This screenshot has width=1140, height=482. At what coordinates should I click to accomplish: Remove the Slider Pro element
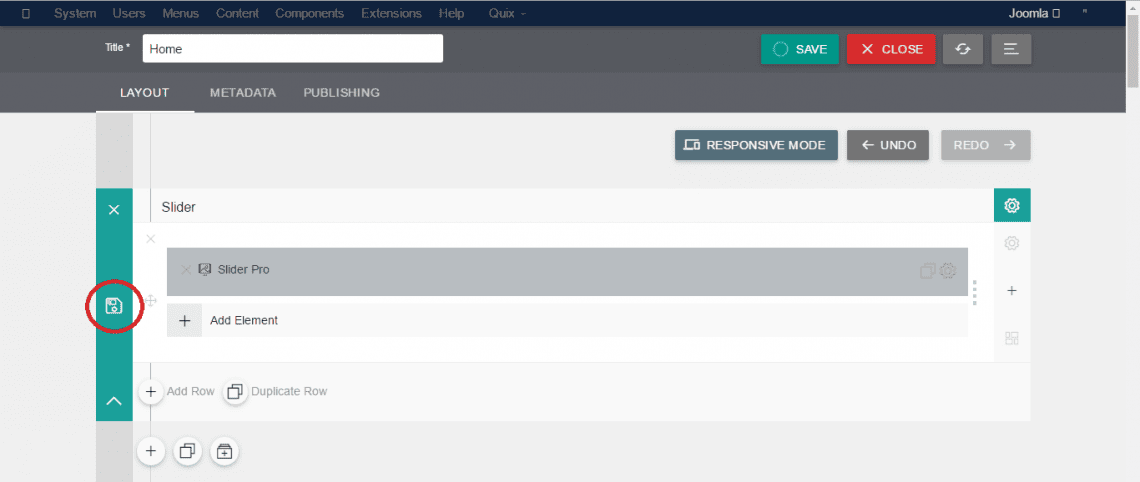pos(185,269)
